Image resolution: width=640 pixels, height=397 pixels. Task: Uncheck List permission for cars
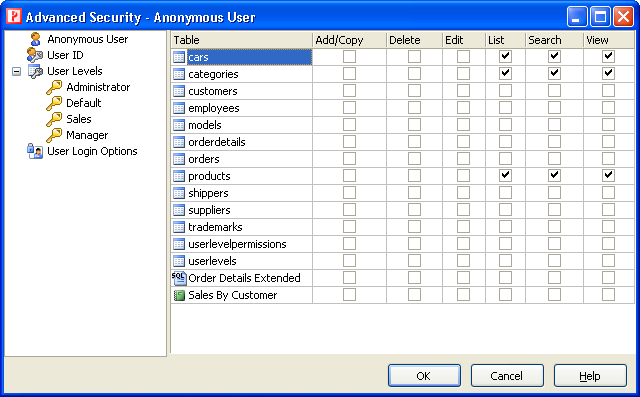pos(505,56)
